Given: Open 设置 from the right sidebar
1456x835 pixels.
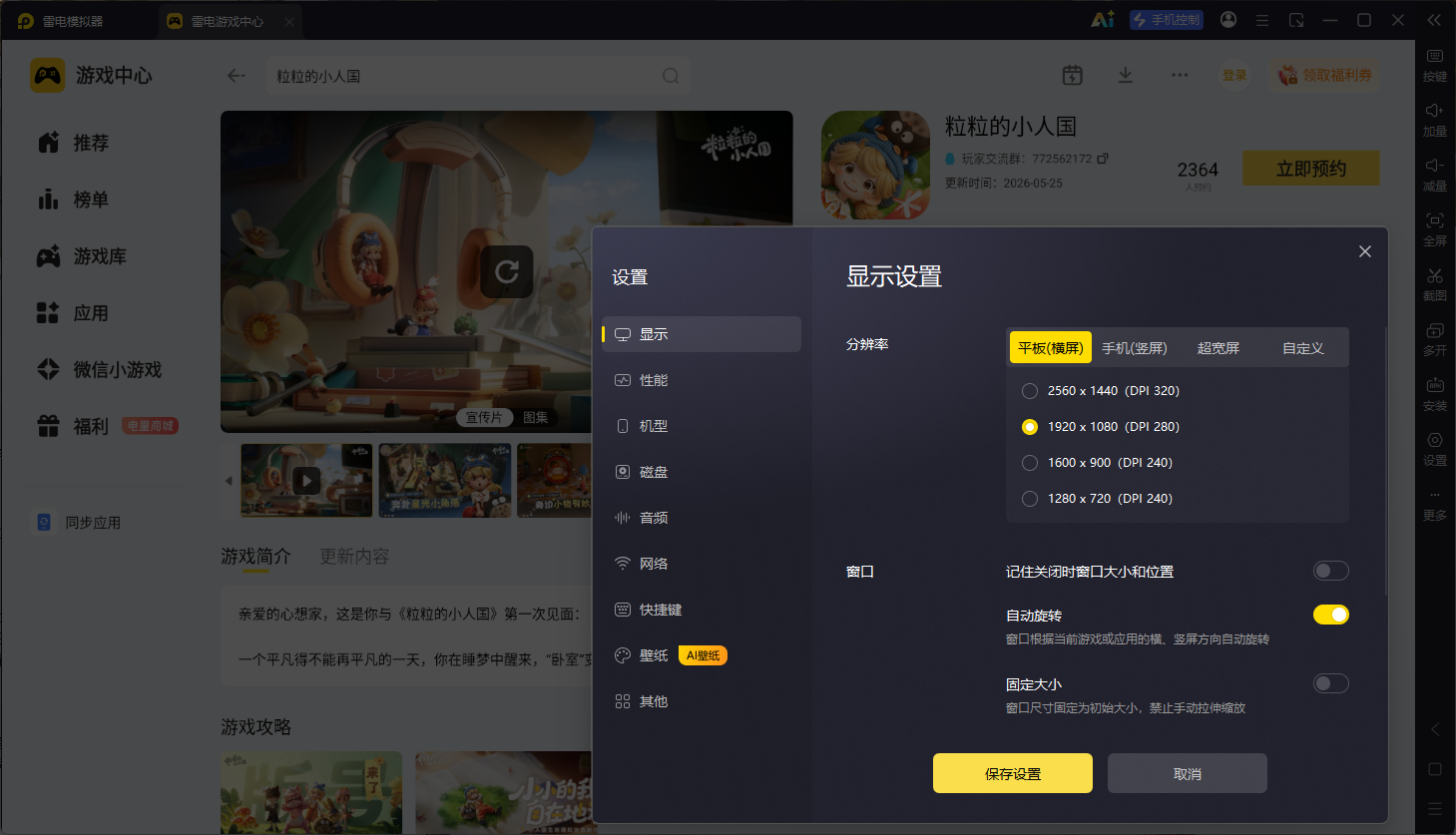Looking at the screenshot, I should point(1435,449).
